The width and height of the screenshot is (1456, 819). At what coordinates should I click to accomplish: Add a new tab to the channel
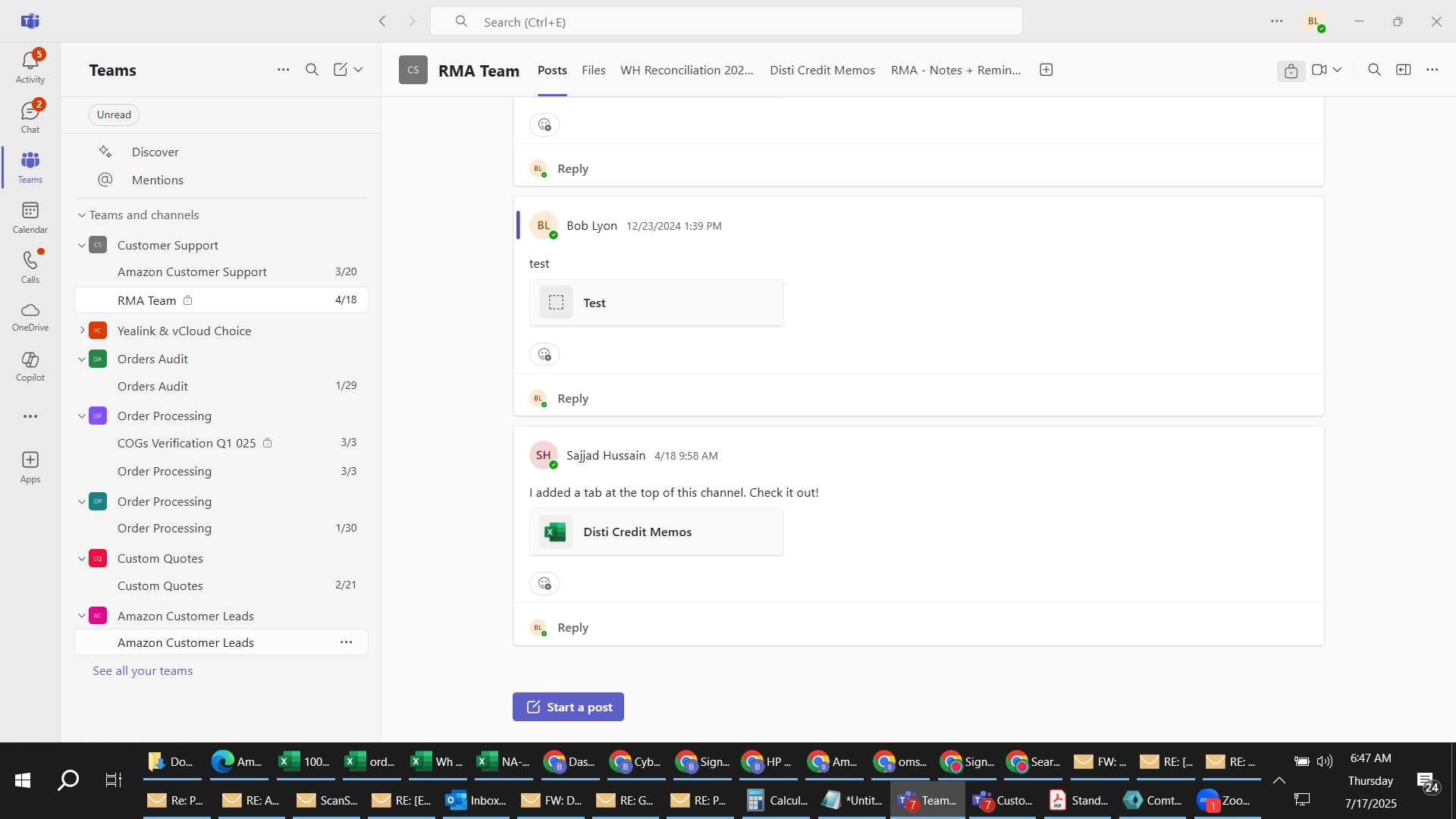tap(1046, 70)
